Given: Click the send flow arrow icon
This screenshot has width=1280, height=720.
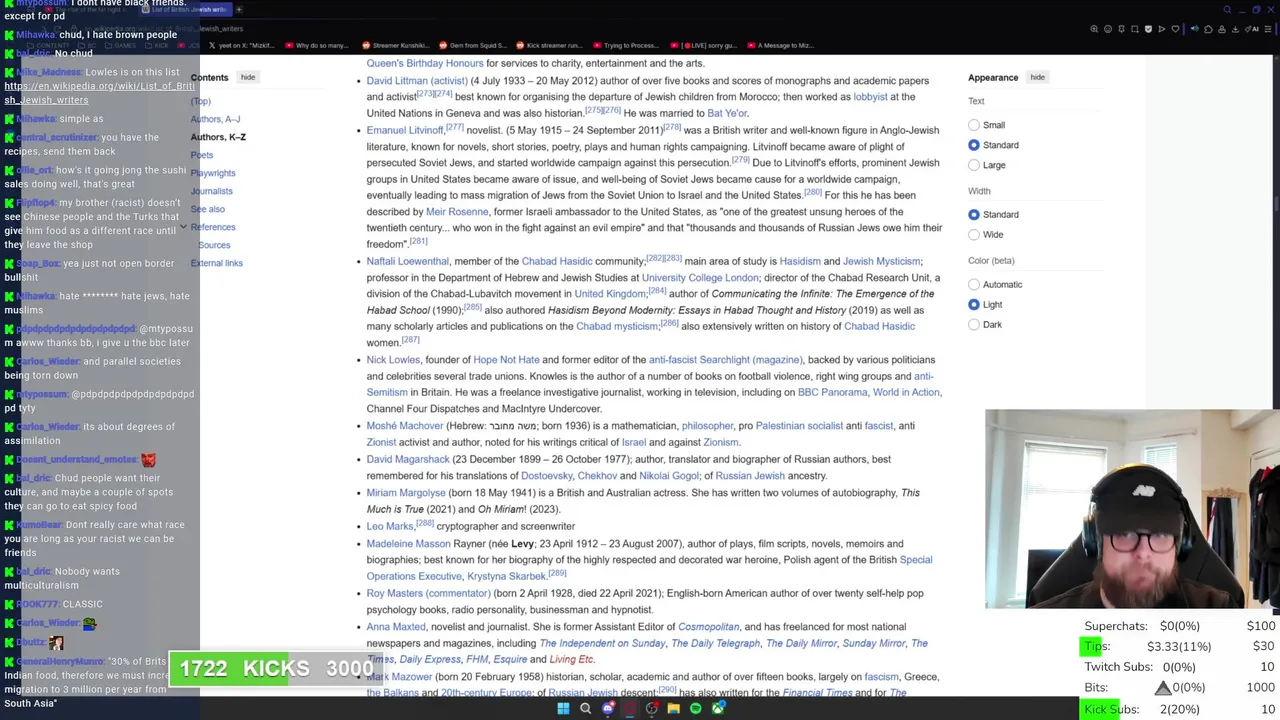Looking at the screenshot, I should tap(1162, 29).
